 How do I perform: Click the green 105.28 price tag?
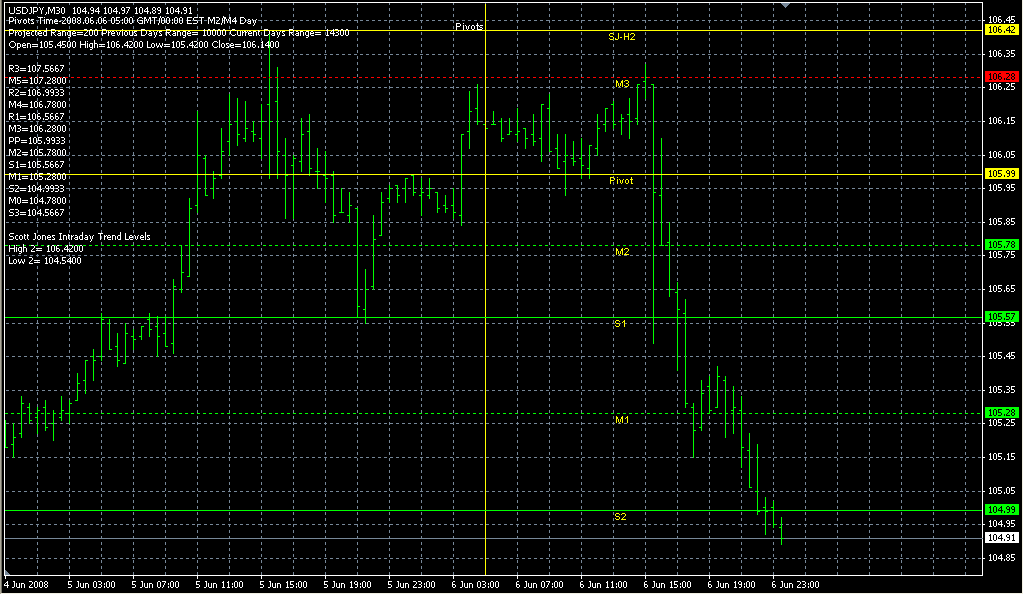point(1001,412)
